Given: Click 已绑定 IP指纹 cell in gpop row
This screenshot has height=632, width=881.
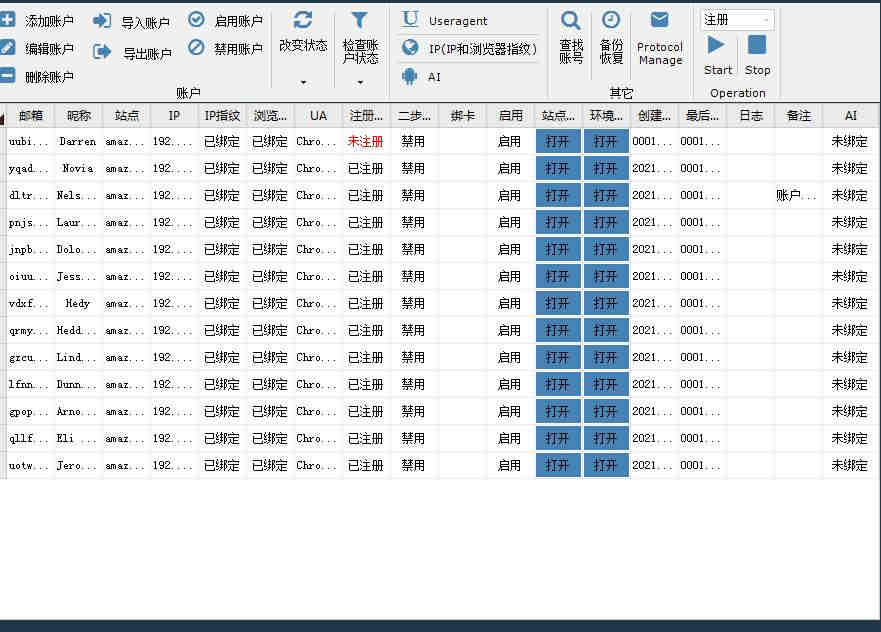Looking at the screenshot, I should coord(222,411).
